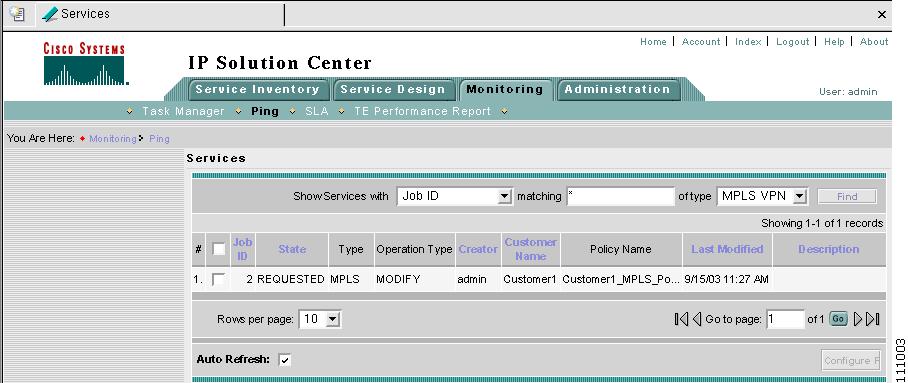Click the green Go button
The width and height of the screenshot is (908, 383).
[x=838, y=319]
